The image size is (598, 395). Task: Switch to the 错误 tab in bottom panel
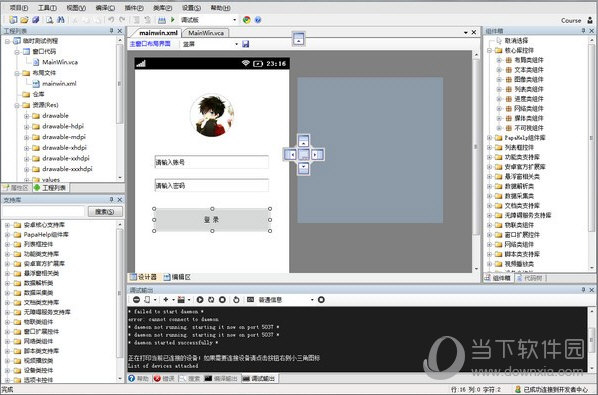164,378
